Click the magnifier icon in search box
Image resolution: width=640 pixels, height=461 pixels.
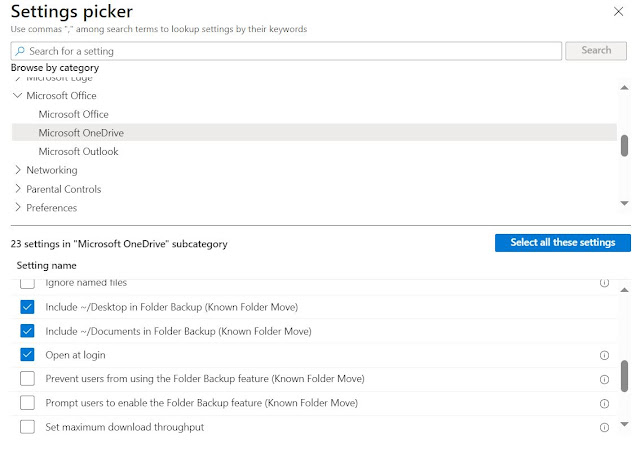tap(20, 51)
